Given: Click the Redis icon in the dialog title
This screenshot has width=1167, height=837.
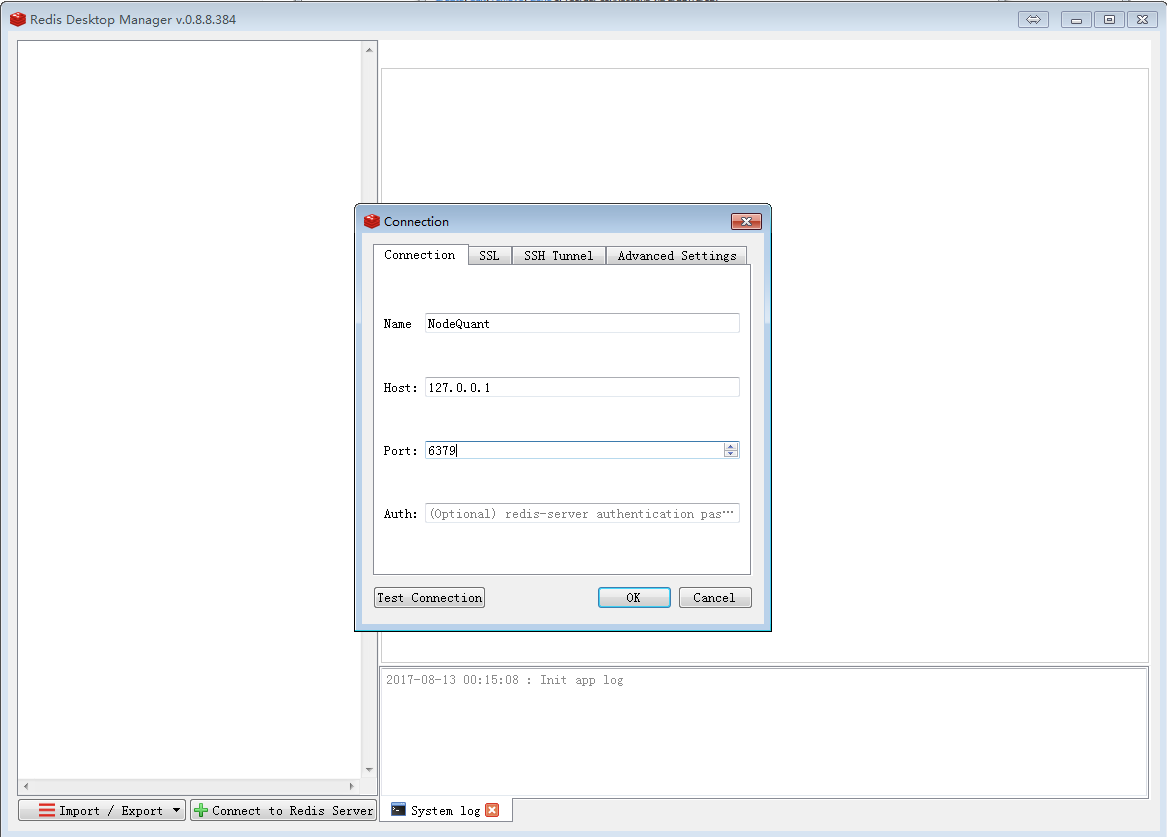Looking at the screenshot, I should tap(372, 221).
